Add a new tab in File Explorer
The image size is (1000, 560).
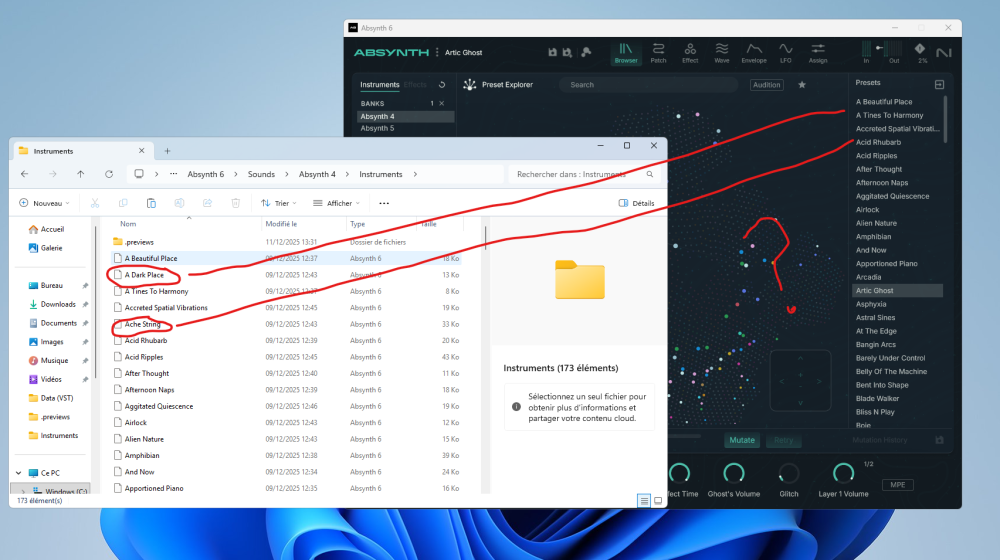pos(167,151)
